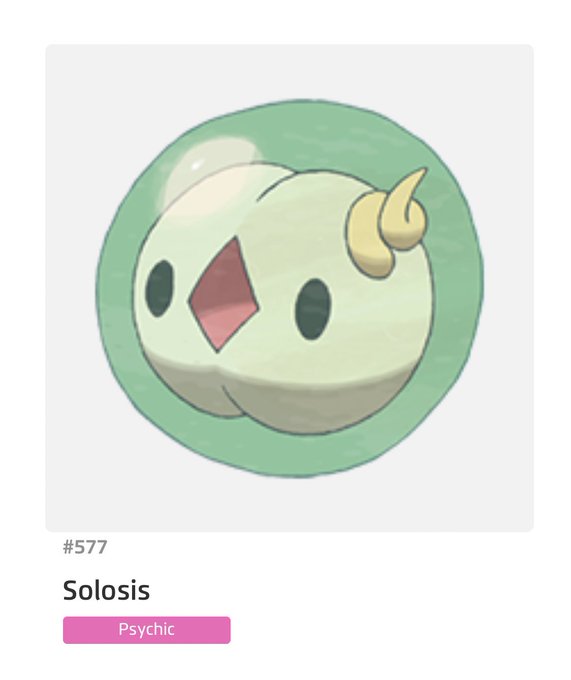
Task: Click the pointed tip of the yellow curl
Action: point(420,174)
